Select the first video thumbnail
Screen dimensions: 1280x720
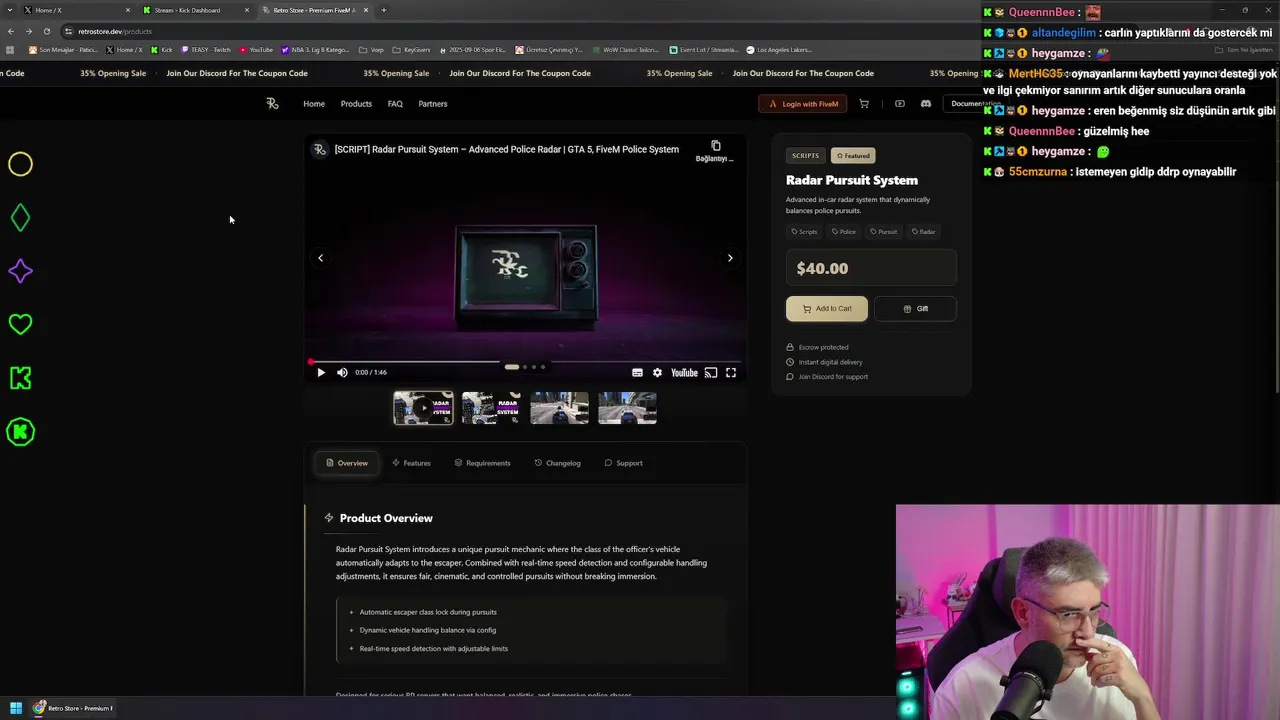[423, 408]
